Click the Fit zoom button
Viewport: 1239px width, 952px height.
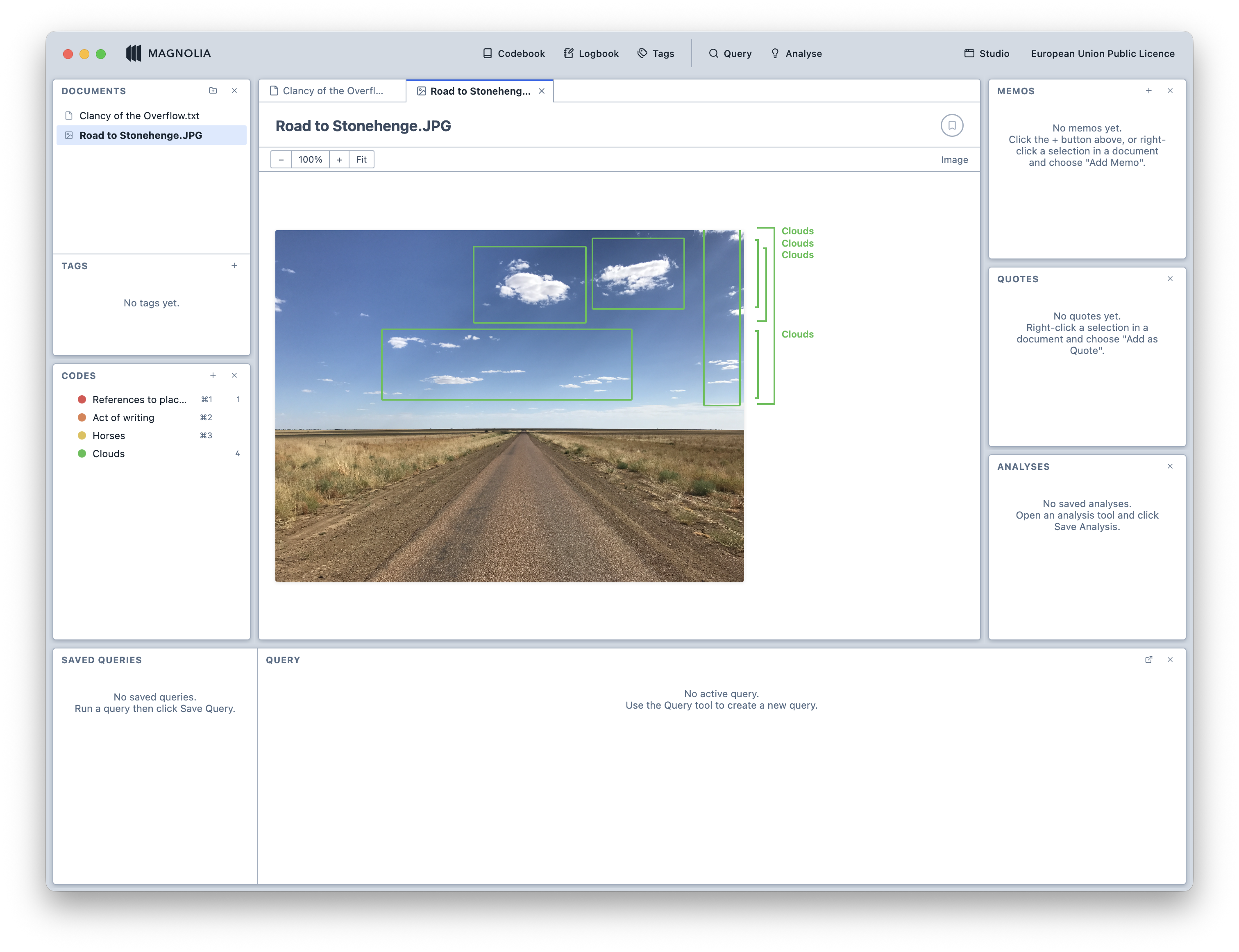[x=361, y=160]
